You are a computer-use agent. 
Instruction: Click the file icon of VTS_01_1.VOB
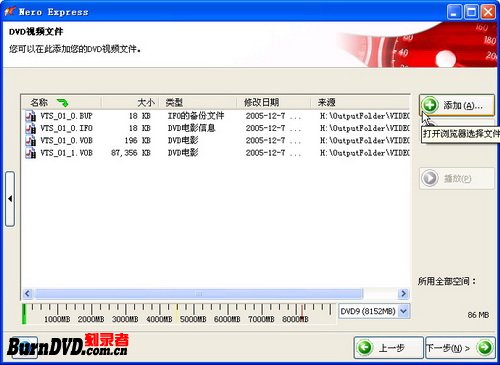31,153
